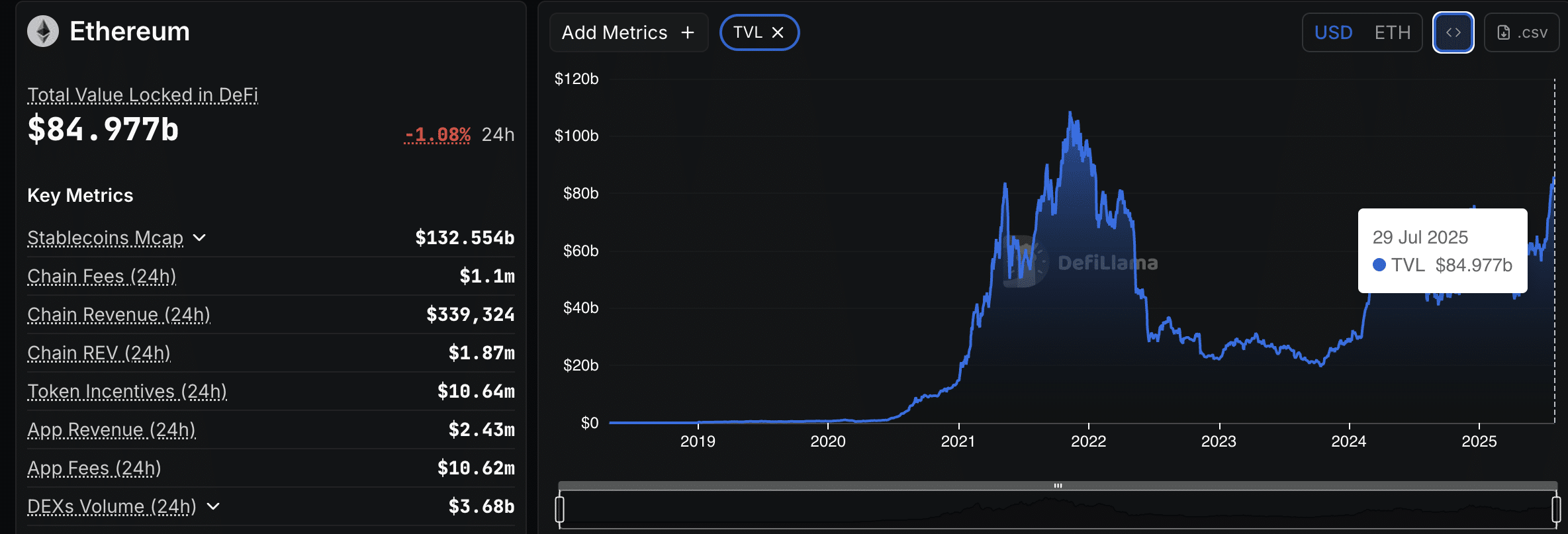1568x534 pixels.
Task: Click the right range slider handle
Action: (1555, 509)
